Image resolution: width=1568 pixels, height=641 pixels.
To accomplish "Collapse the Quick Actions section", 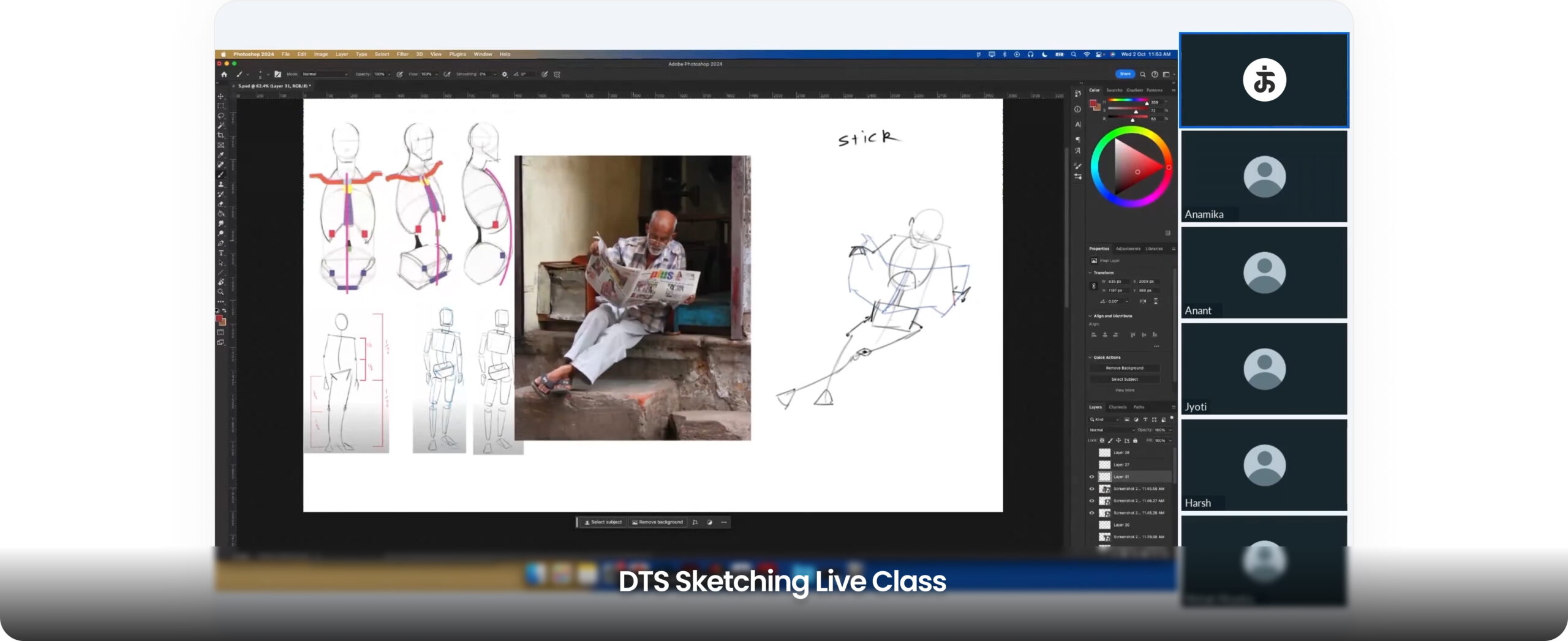I will 1090,358.
